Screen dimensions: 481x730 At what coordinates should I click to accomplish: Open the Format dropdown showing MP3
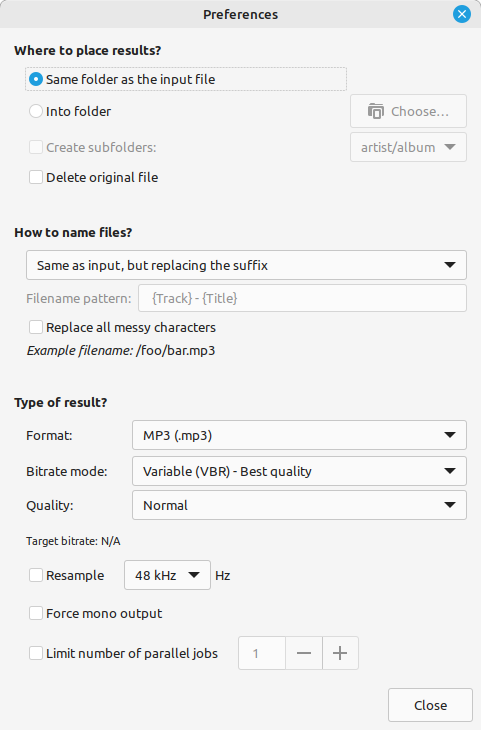pos(299,435)
